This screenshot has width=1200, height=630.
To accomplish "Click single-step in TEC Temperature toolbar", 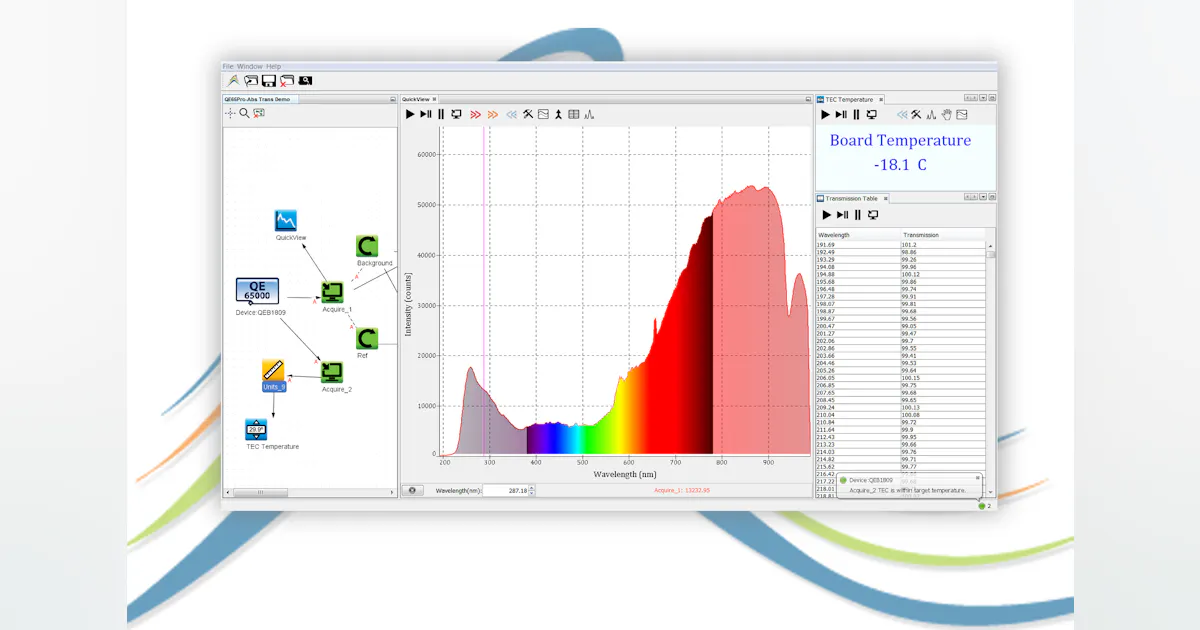I will click(x=842, y=115).
